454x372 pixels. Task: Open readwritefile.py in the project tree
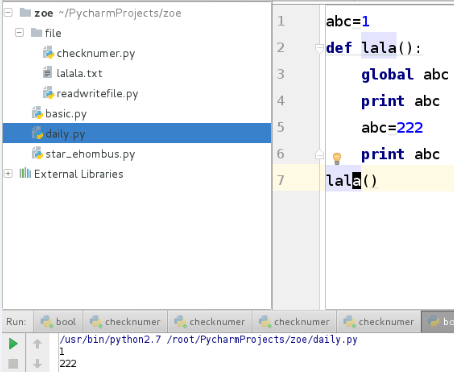tap(97, 94)
